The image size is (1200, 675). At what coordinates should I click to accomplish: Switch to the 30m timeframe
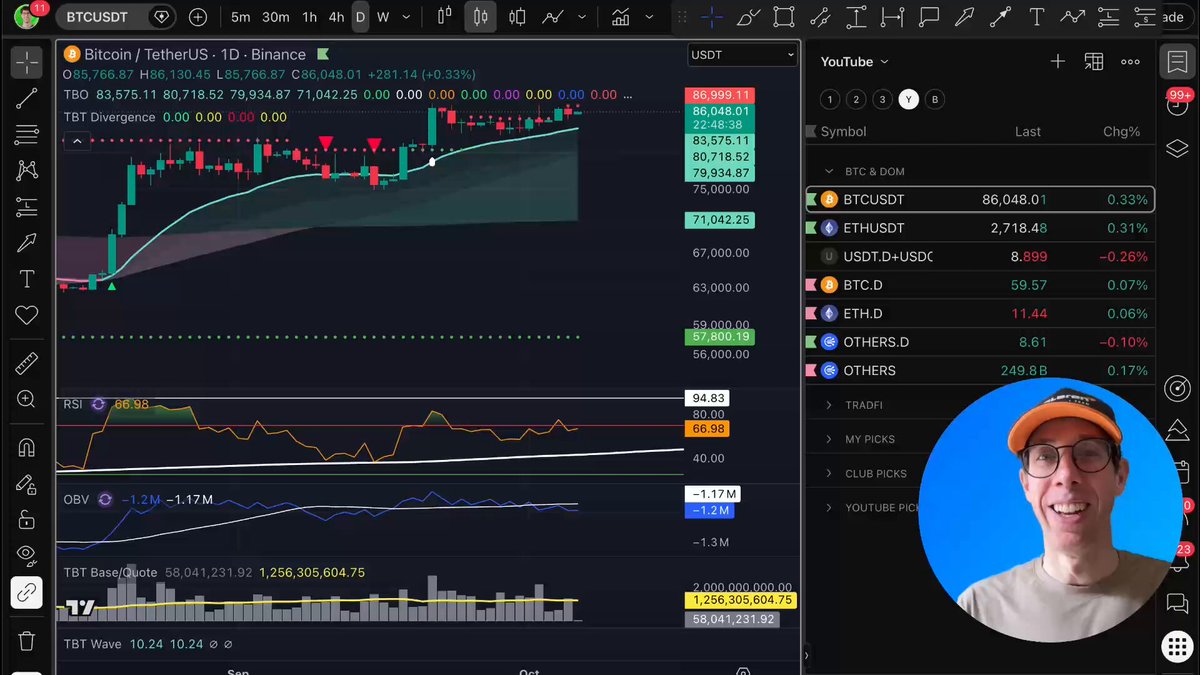tap(276, 17)
